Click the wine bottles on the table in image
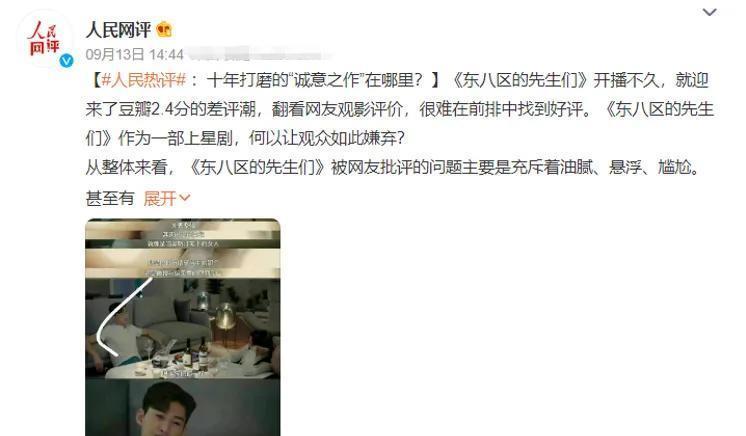The height and width of the screenshot is (436, 746). (195, 353)
